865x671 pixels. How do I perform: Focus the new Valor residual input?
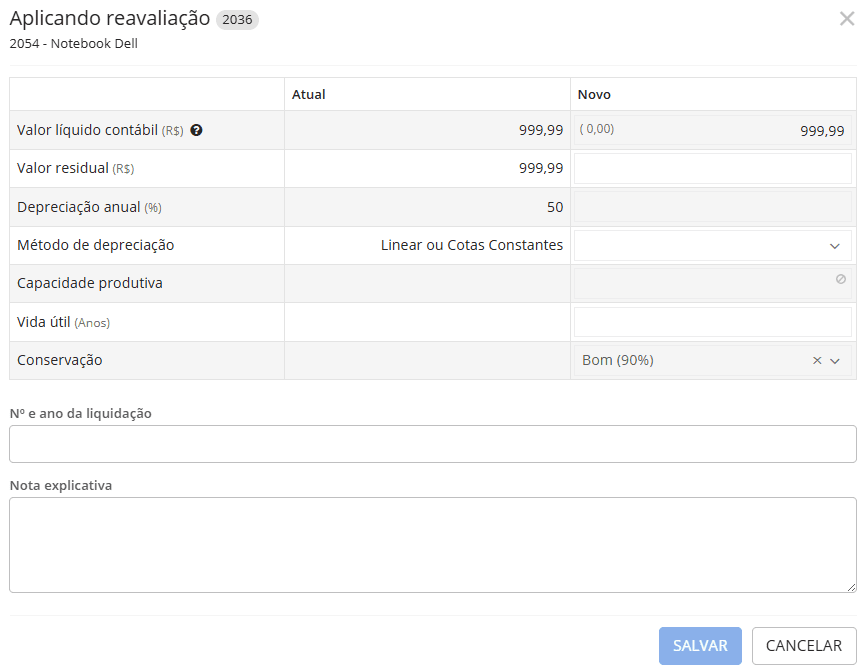(712, 169)
